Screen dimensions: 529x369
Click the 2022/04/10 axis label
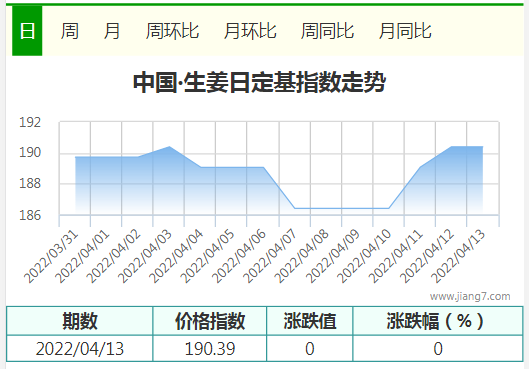pos(364,256)
